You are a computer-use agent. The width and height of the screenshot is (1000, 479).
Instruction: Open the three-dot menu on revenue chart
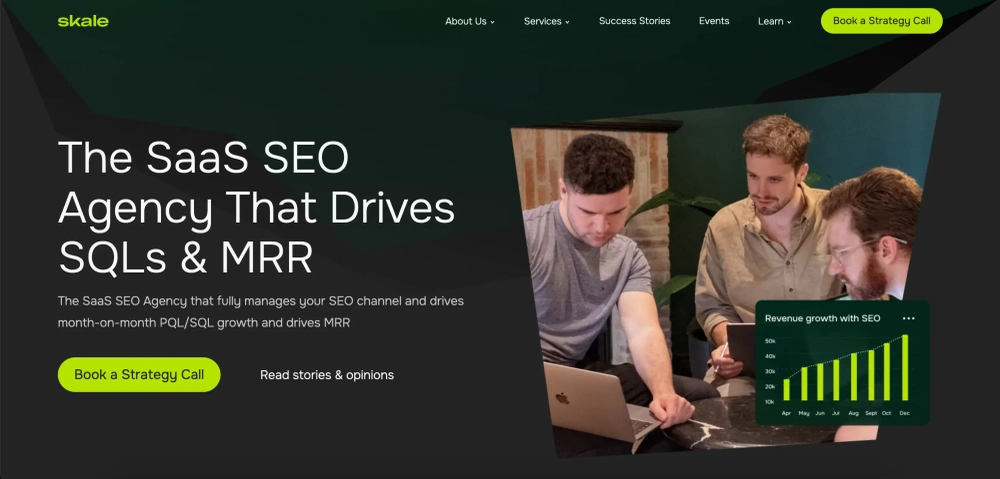click(x=909, y=318)
